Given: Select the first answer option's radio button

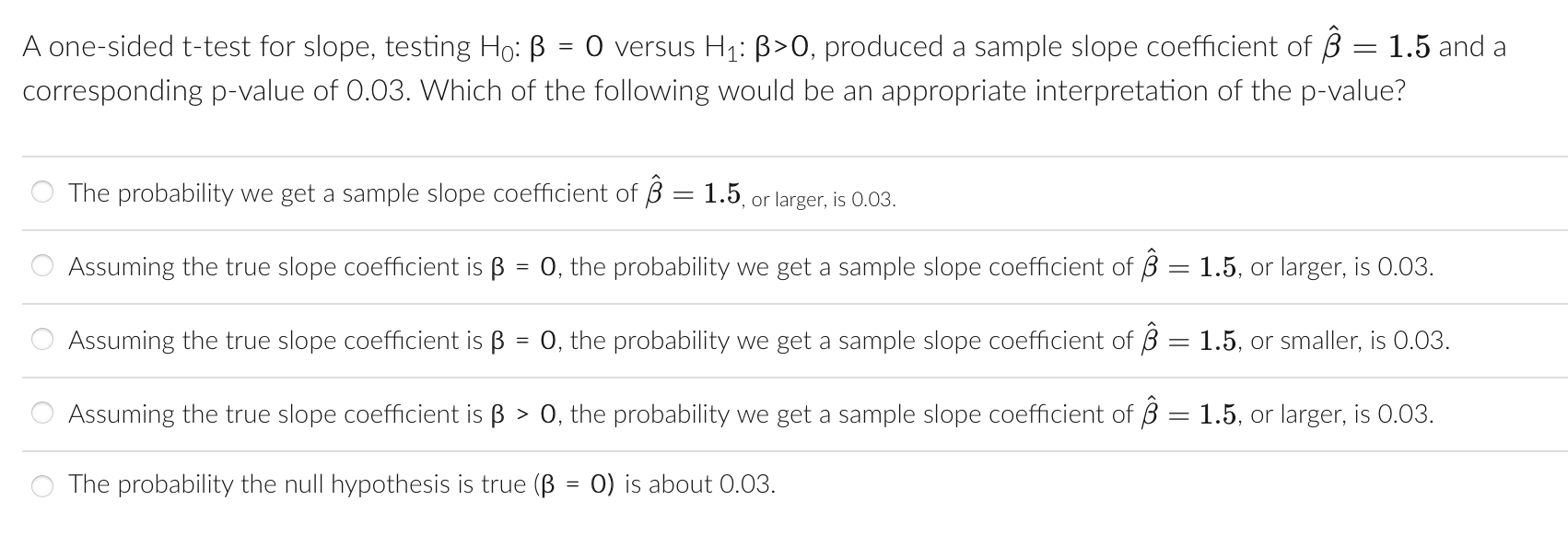Looking at the screenshot, I should pyautogui.click(x=43, y=193).
